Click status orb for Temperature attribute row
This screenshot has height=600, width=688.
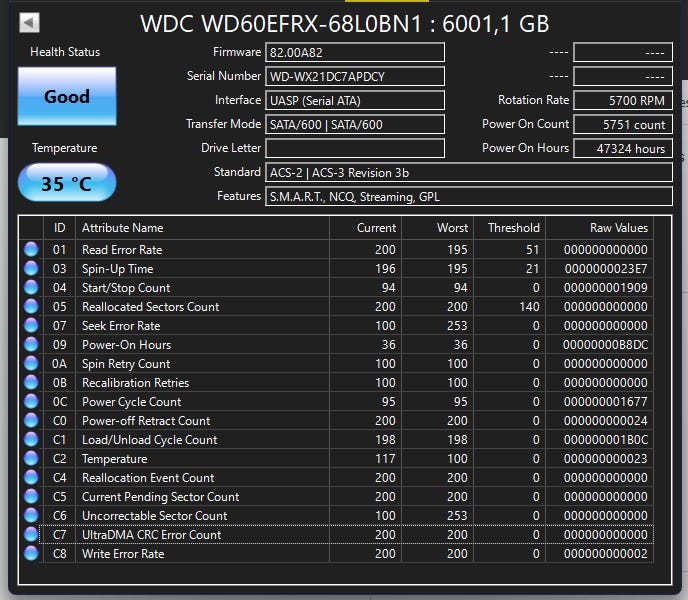pos(31,459)
